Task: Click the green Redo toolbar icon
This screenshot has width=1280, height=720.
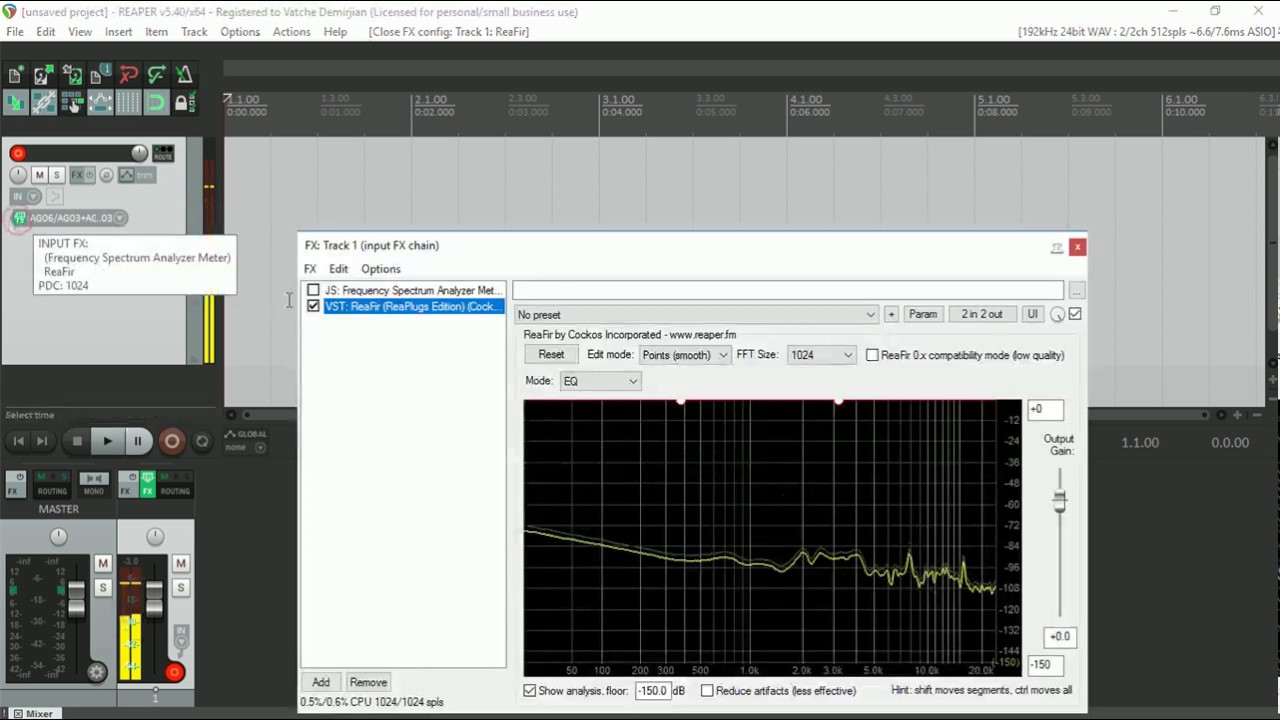Action: click(157, 75)
